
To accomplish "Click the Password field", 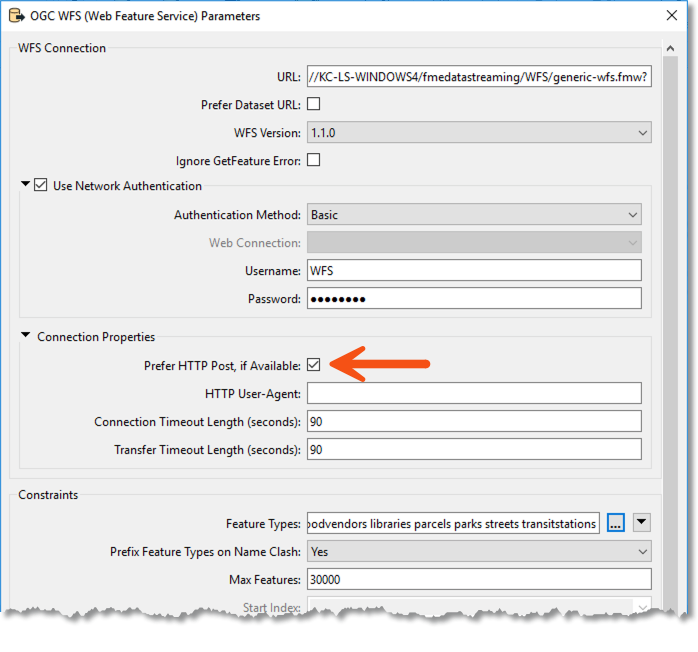I will pos(473,299).
